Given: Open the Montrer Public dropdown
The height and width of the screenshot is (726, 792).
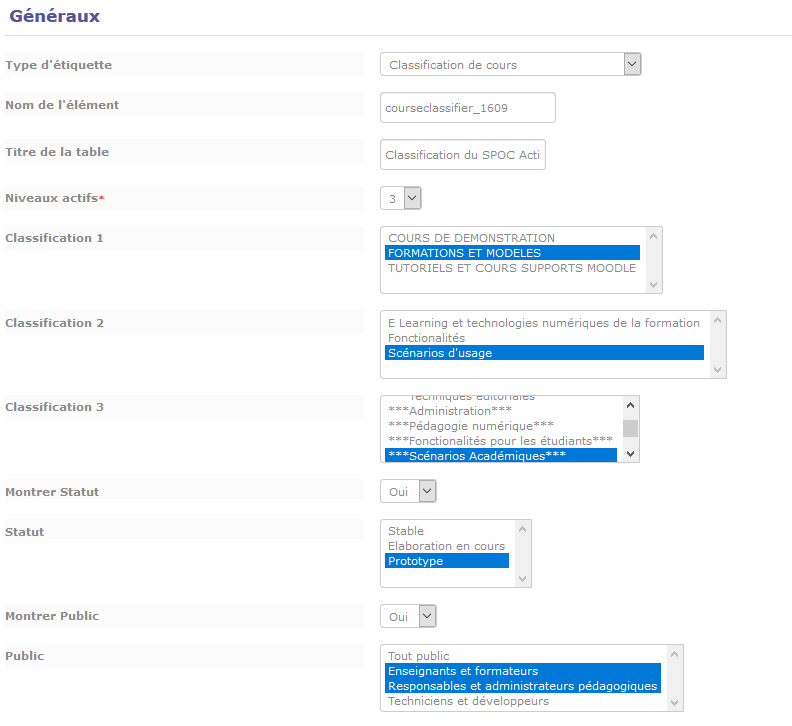Looking at the screenshot, I should [408, 616].
